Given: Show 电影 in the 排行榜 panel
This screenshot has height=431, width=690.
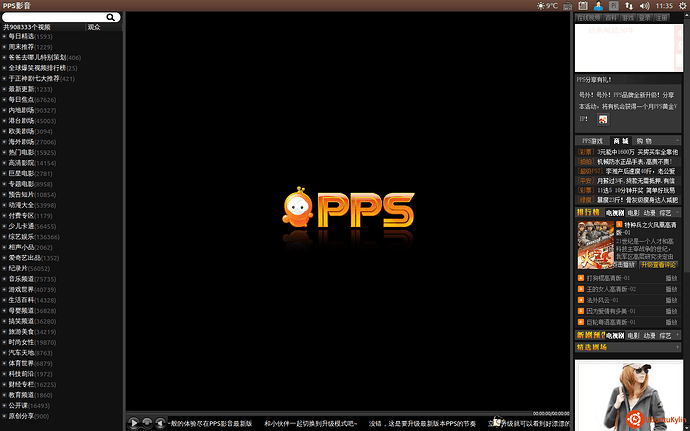Looking at the screenshot, I should tap(633, 213).
